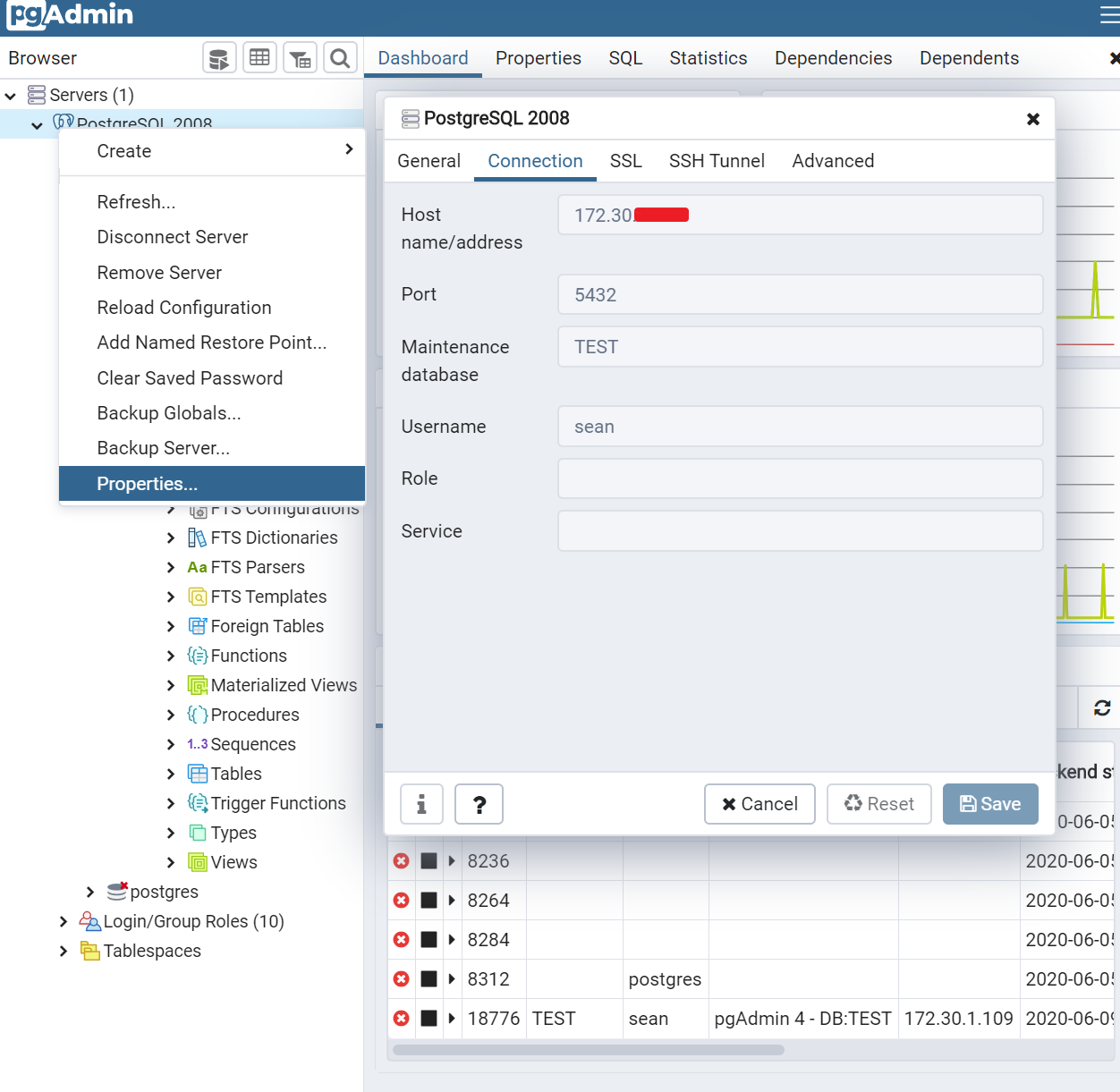Click the empty Service field
Screen dimensions: 1120x1092
pos(801,531)
